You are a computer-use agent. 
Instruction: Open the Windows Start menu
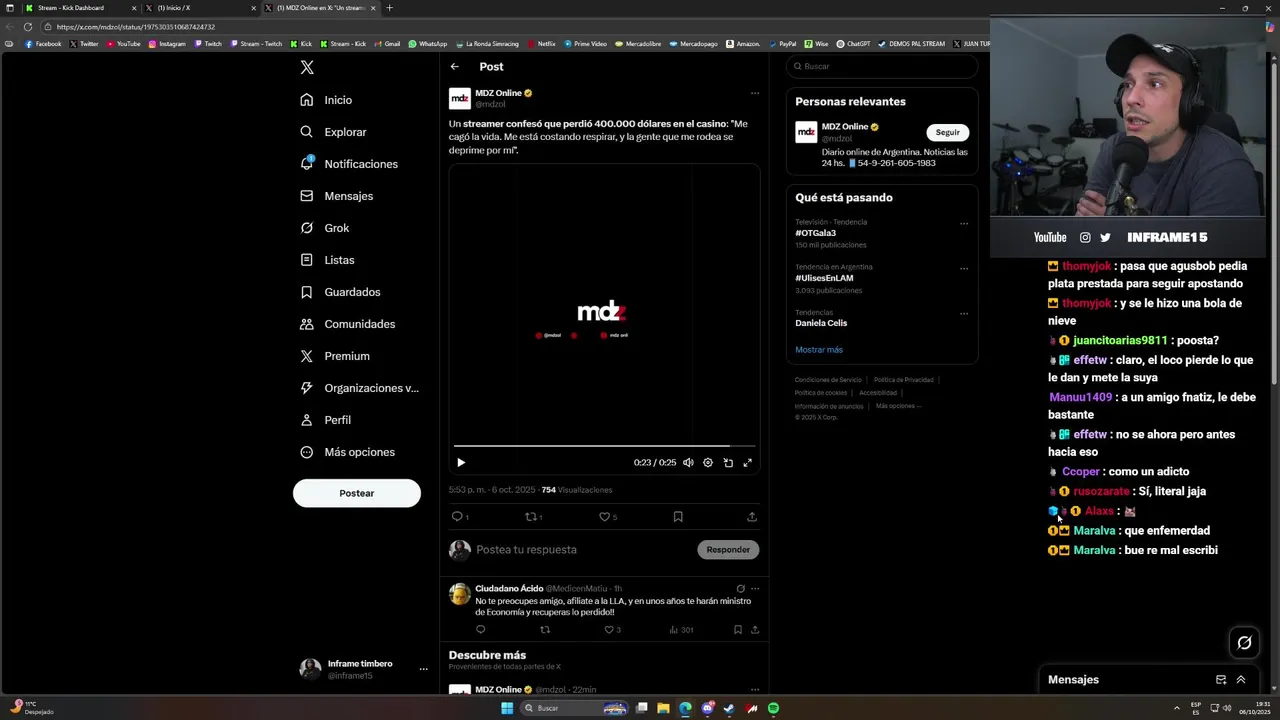tap(507, 708)
